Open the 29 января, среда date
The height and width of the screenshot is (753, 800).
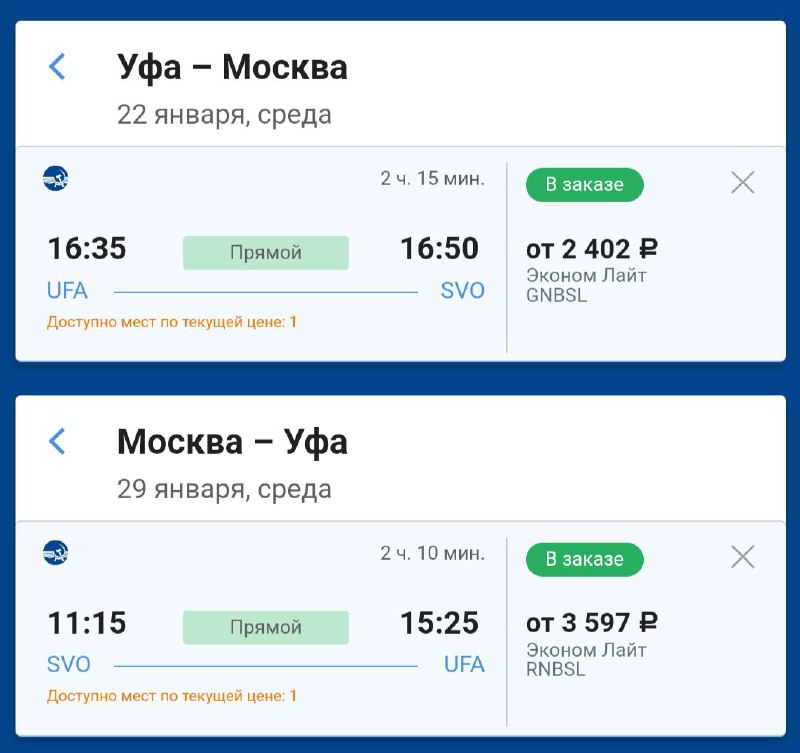[x=224, y=489]
